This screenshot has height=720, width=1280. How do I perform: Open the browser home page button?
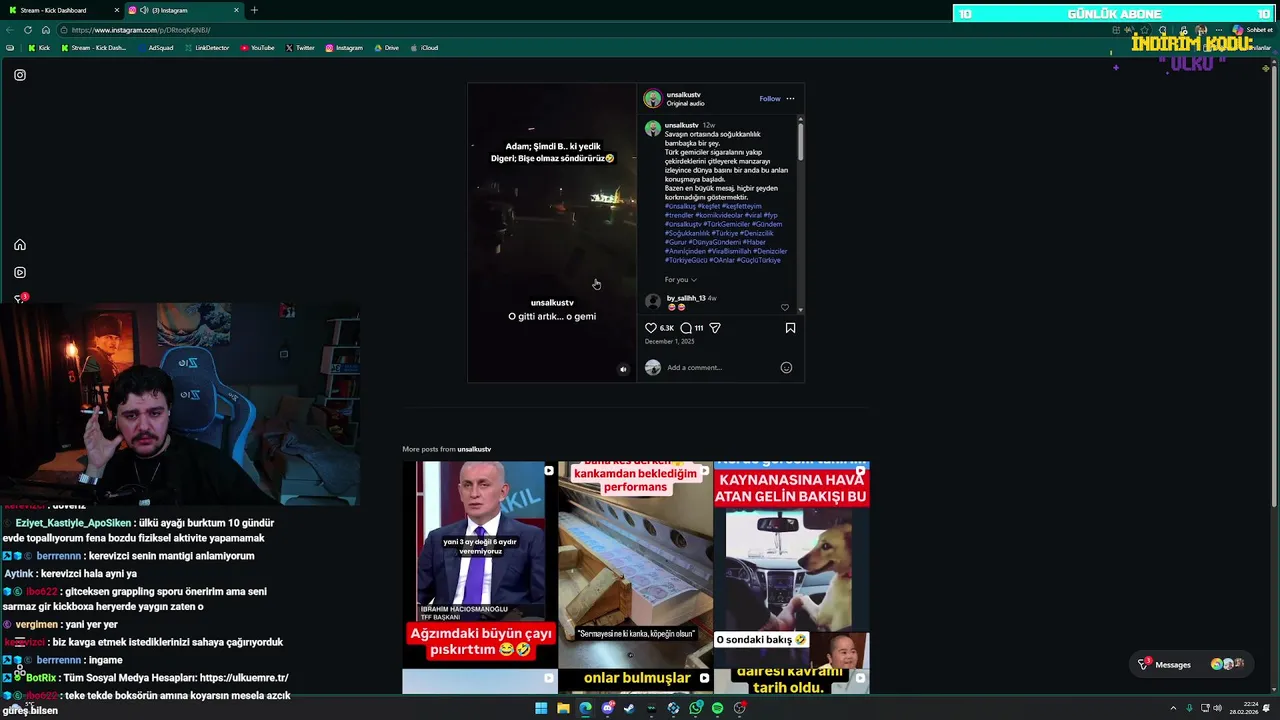click(45, 30)
